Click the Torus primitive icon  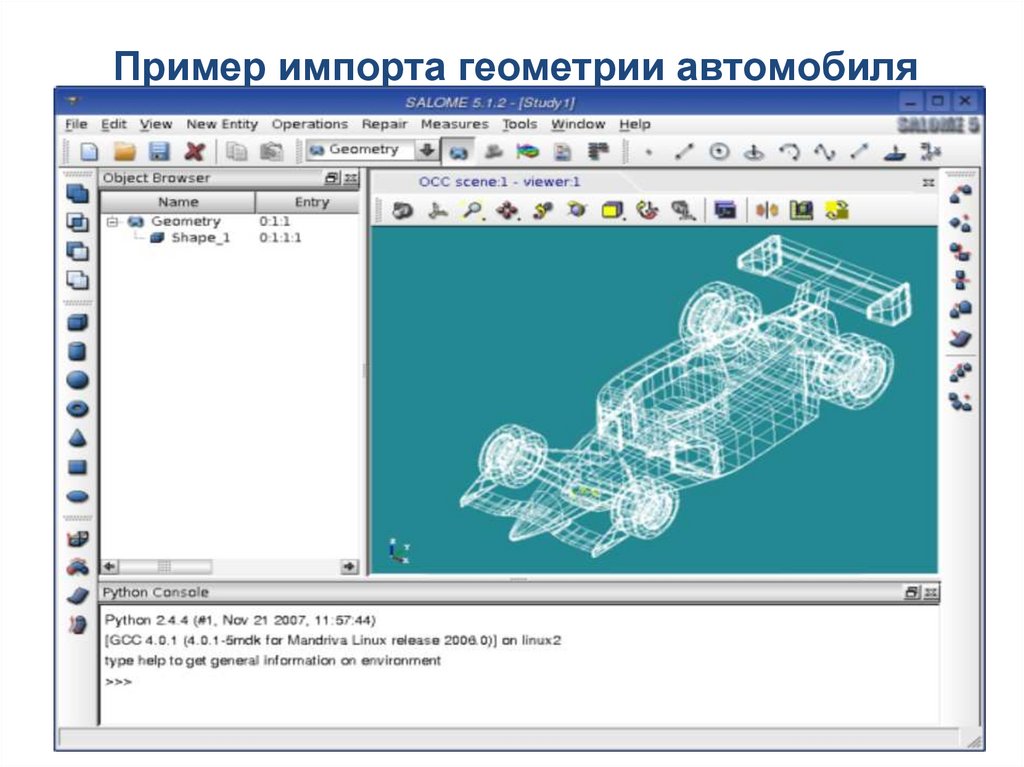click(77, 409)
